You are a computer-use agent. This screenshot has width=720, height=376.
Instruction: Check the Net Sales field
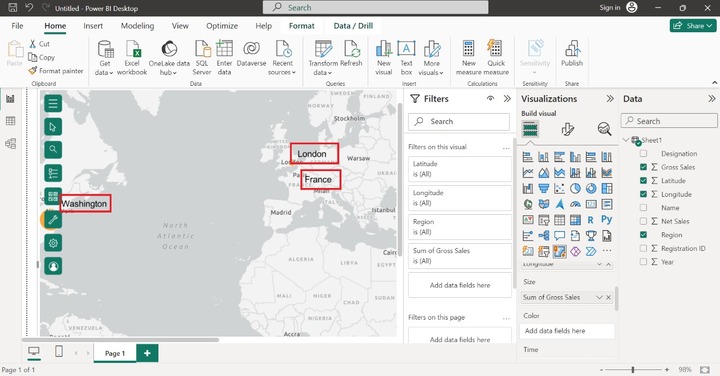643,221
